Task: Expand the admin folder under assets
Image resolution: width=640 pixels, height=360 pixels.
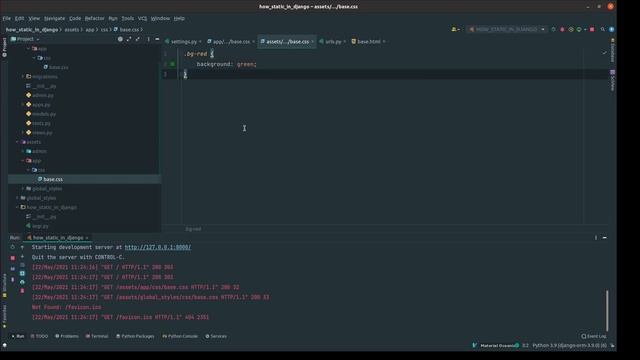Action: [23, 151]
